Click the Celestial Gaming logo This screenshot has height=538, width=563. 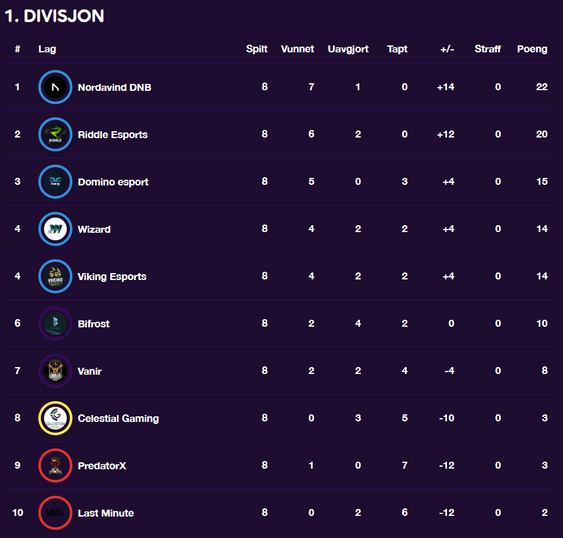point(55,418)
